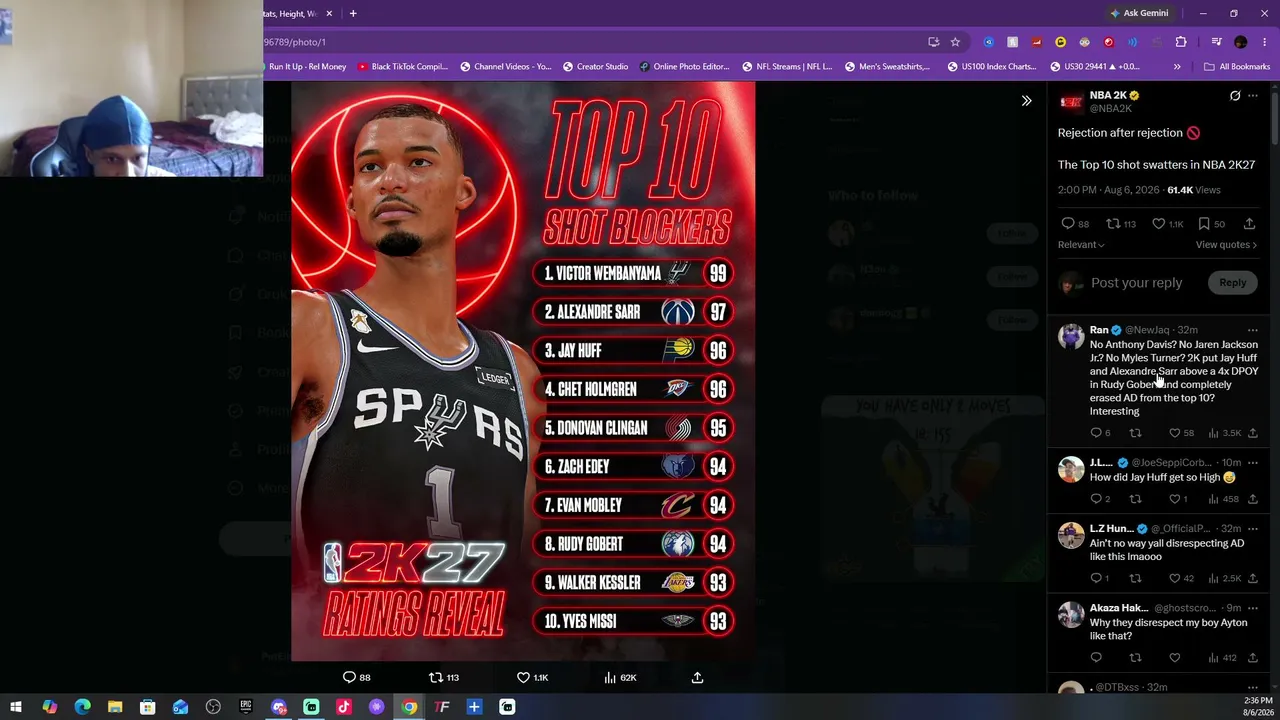Open NBA 2K profile name link
This screenshot has width=1280, height=720.
coord(1108,96)
